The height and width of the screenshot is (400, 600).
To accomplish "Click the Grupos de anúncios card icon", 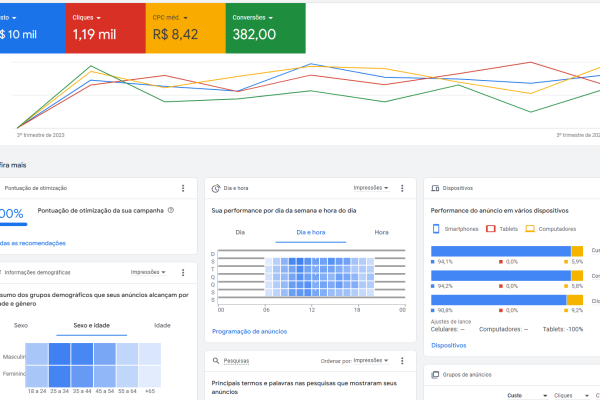I will [435, 375].
